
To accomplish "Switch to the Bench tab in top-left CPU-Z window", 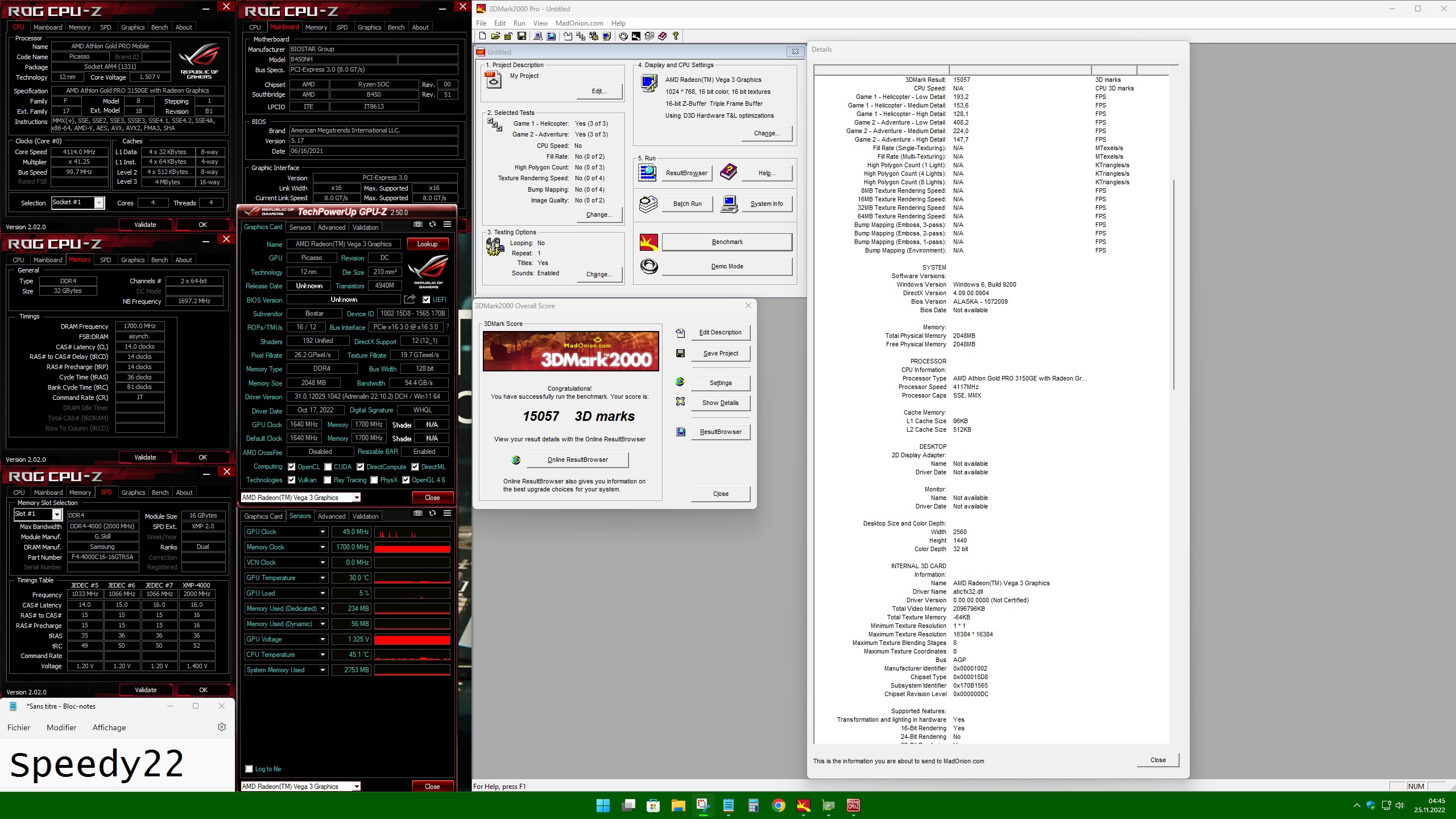I will (159, 27).
